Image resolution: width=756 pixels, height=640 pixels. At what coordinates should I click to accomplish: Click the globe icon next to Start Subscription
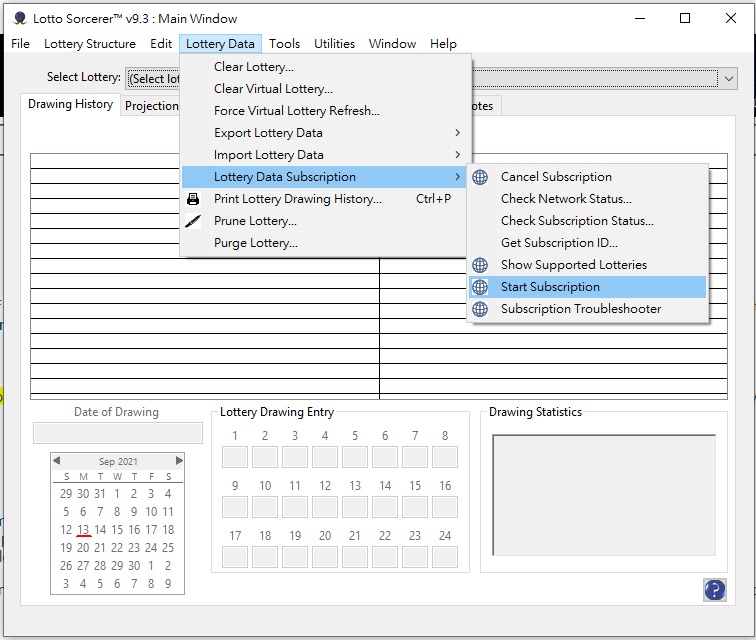coord(480,287)
